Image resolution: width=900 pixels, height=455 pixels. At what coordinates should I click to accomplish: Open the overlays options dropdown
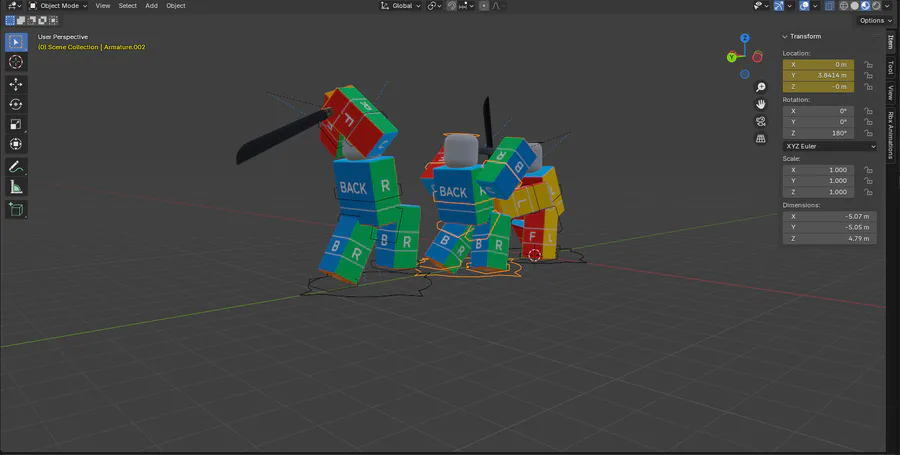tap(815, 6)
